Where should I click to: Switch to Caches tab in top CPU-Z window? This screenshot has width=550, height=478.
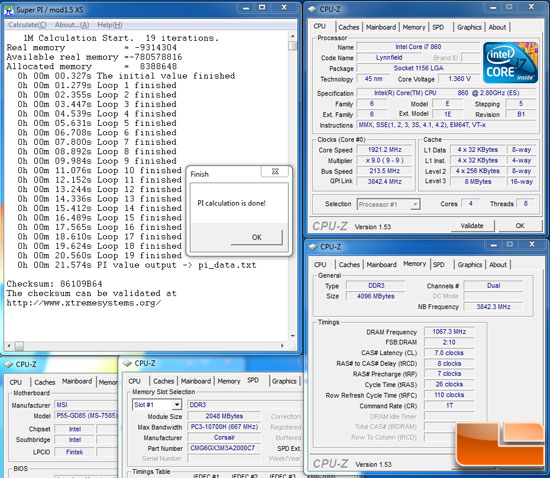tap(349, 27)
